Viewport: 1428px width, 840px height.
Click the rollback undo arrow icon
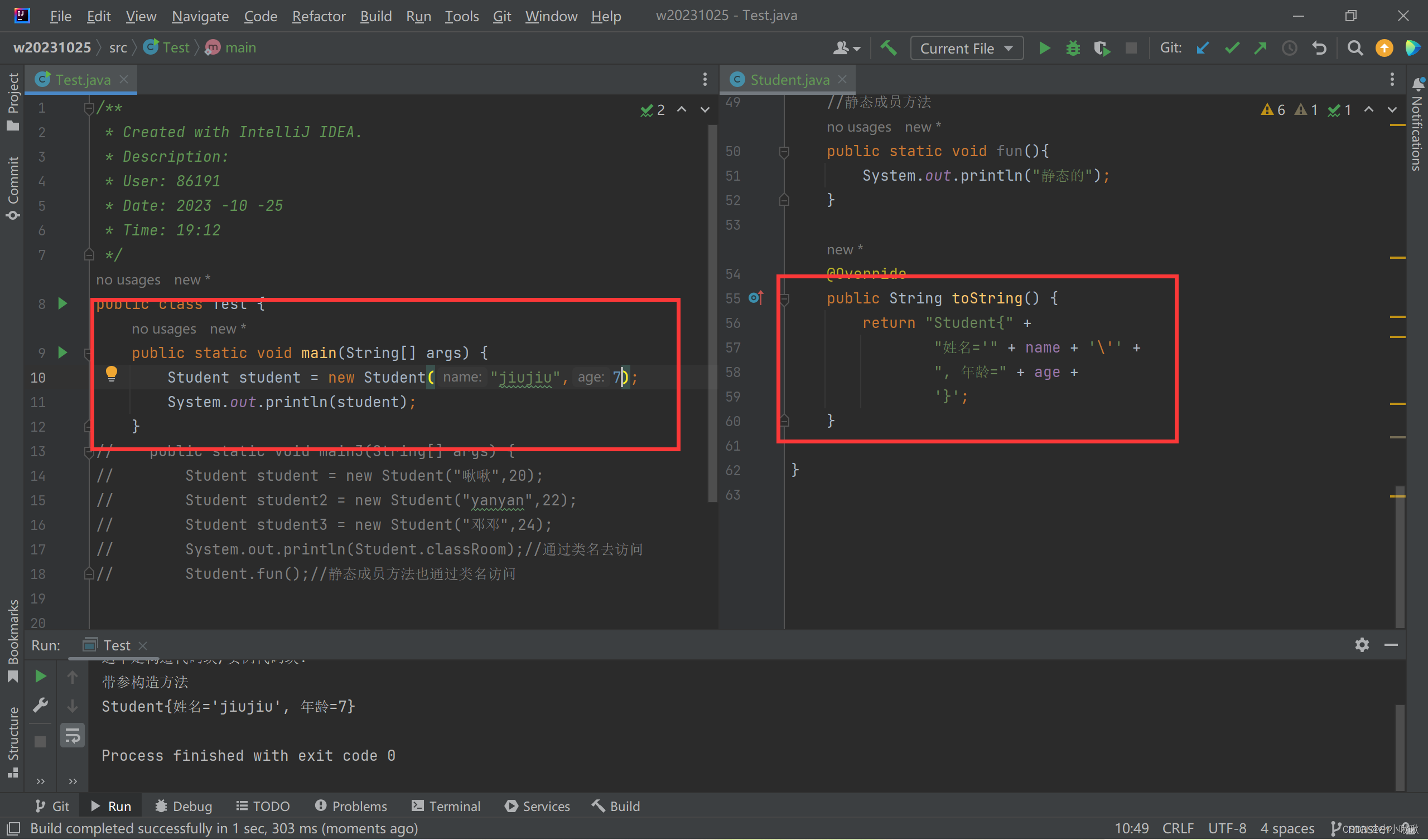(x=1319, y=48)
